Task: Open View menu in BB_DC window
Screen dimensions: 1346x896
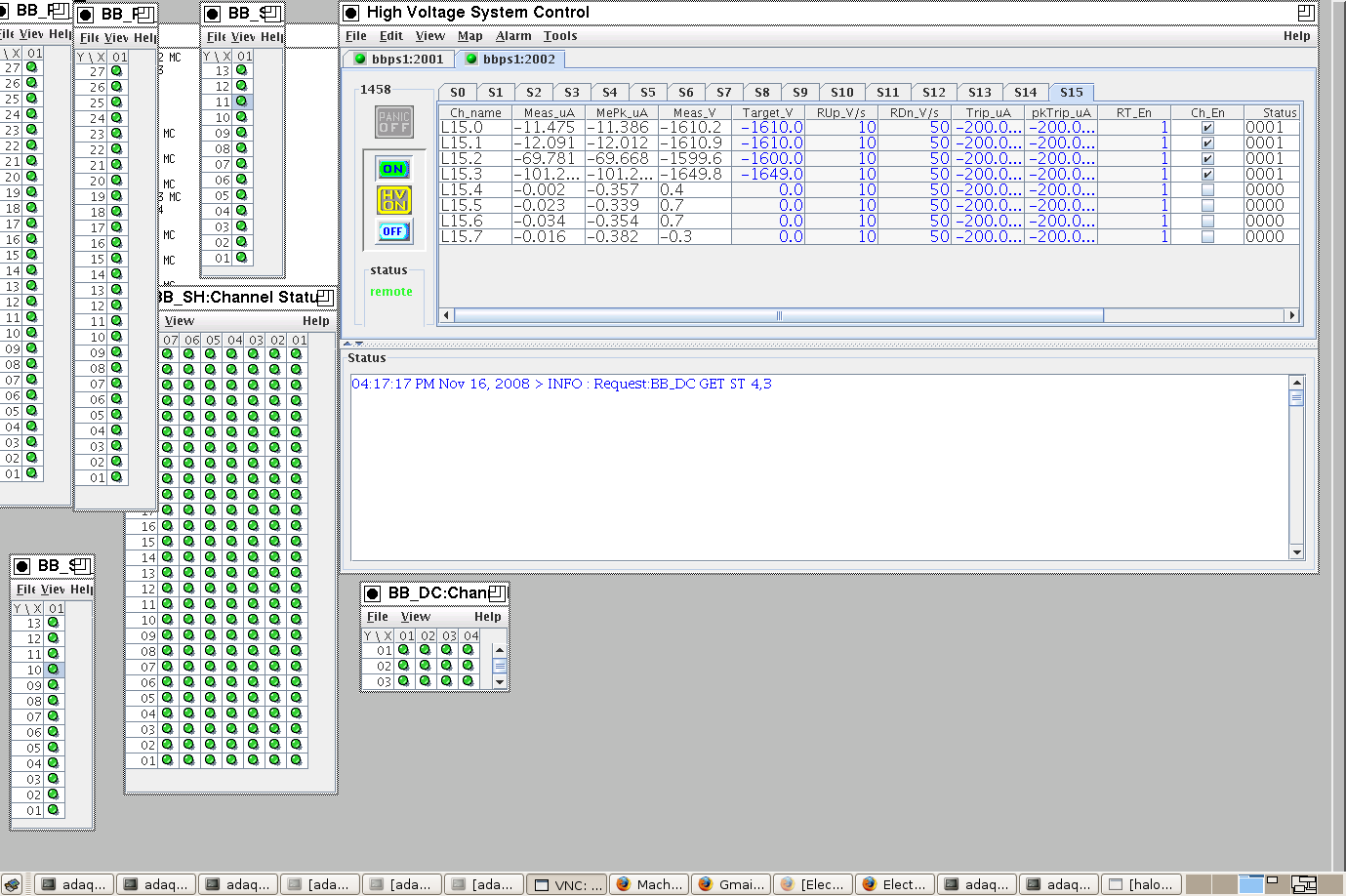Action: coord(416,617)
